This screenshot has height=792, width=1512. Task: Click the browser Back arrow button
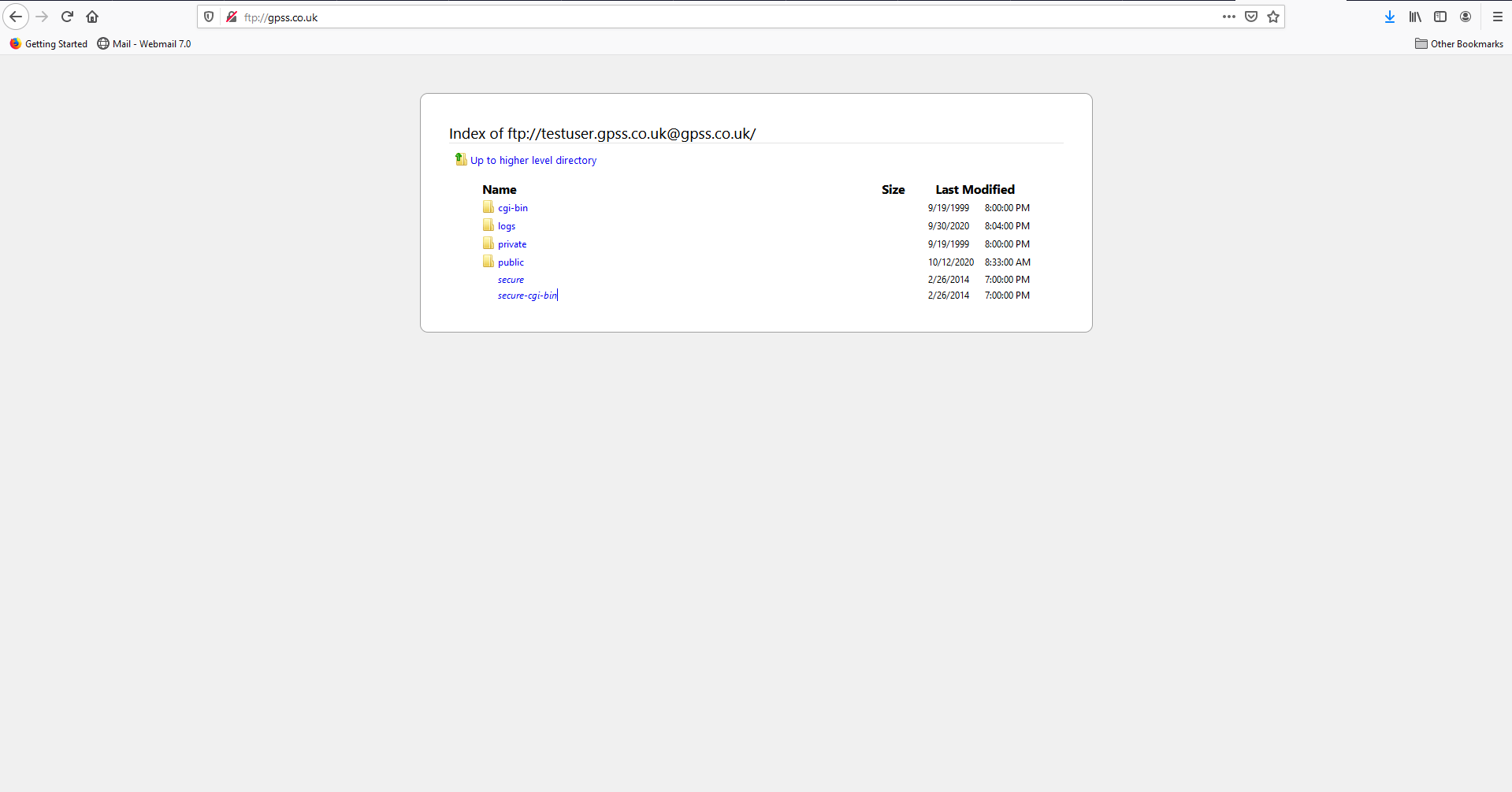16,17
